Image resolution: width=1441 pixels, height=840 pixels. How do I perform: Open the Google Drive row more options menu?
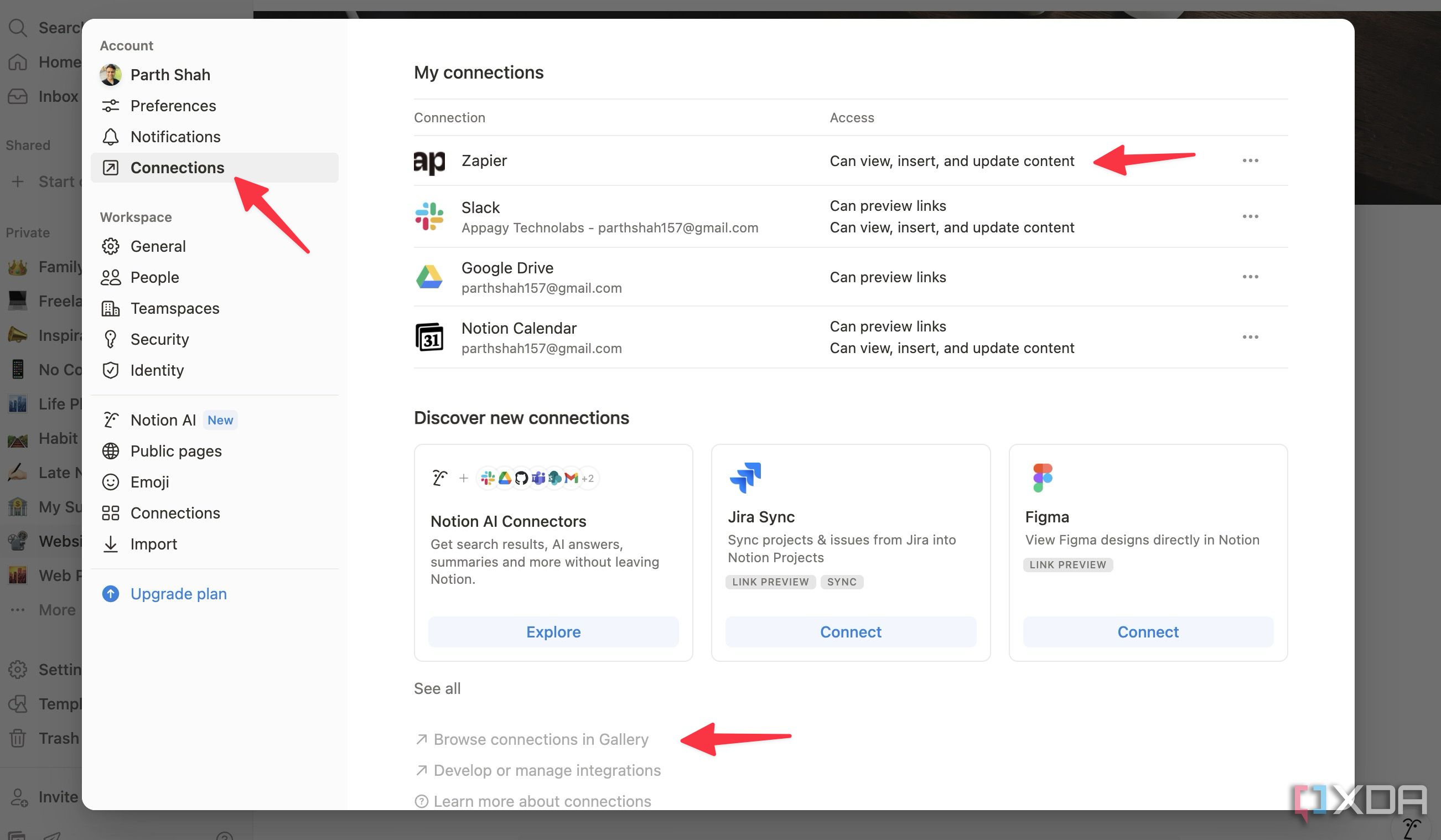coord(1250,277)
